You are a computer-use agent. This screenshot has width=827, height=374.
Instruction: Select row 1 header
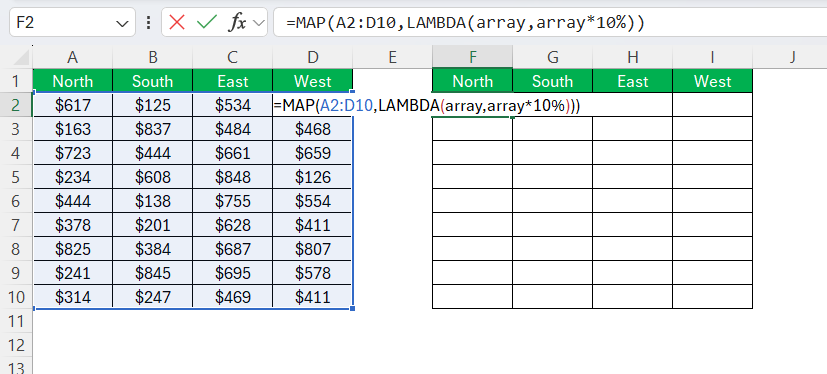click(x=16, y=81)
